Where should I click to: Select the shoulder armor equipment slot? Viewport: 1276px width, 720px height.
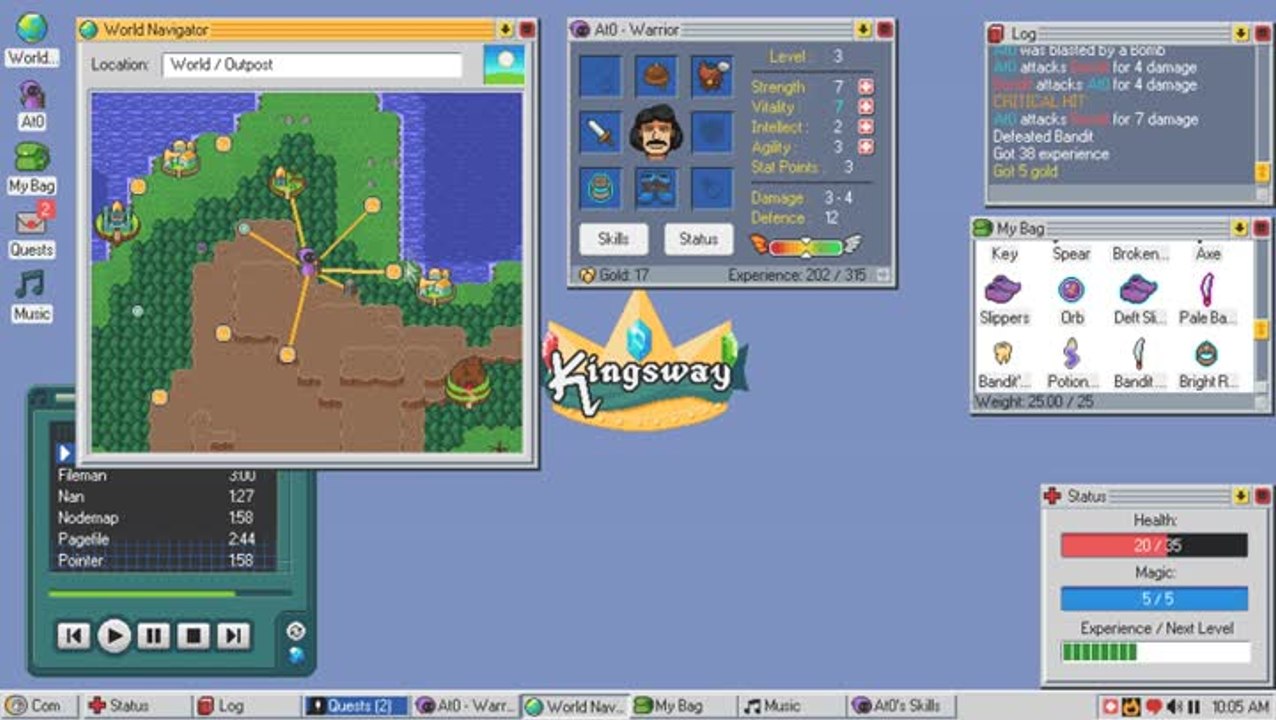712,77
